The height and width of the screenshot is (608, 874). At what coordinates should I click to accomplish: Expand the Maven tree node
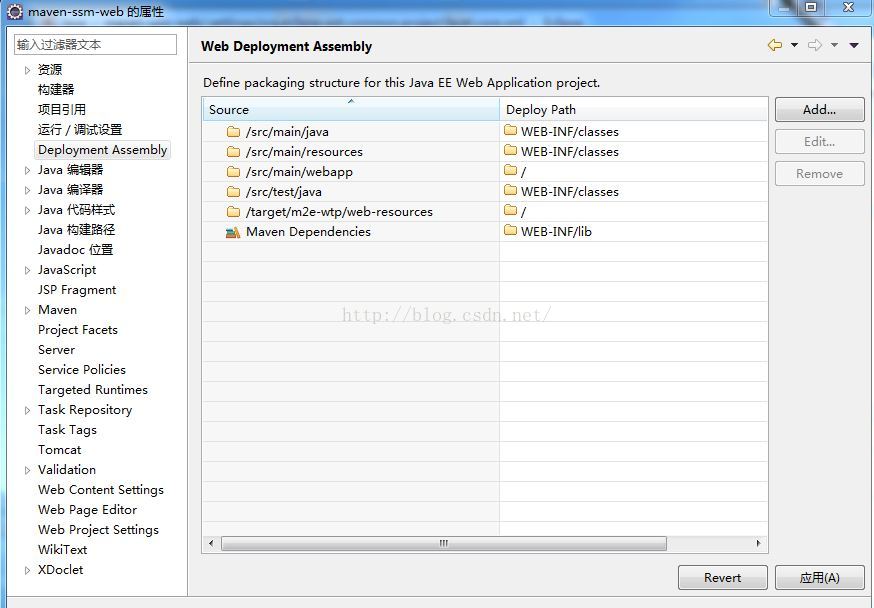tap(27, 310)
